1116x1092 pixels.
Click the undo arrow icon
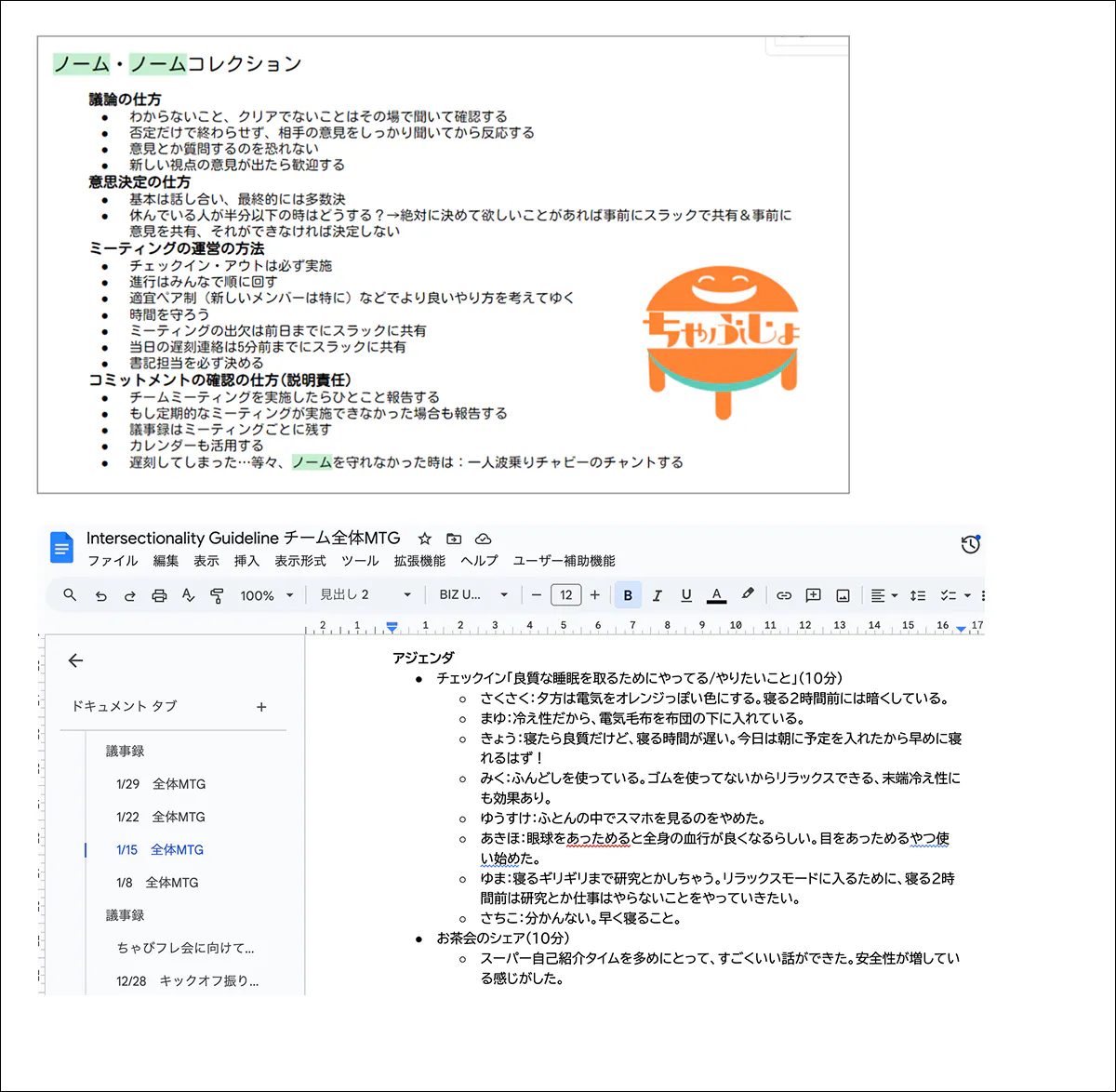coord(100,595)
